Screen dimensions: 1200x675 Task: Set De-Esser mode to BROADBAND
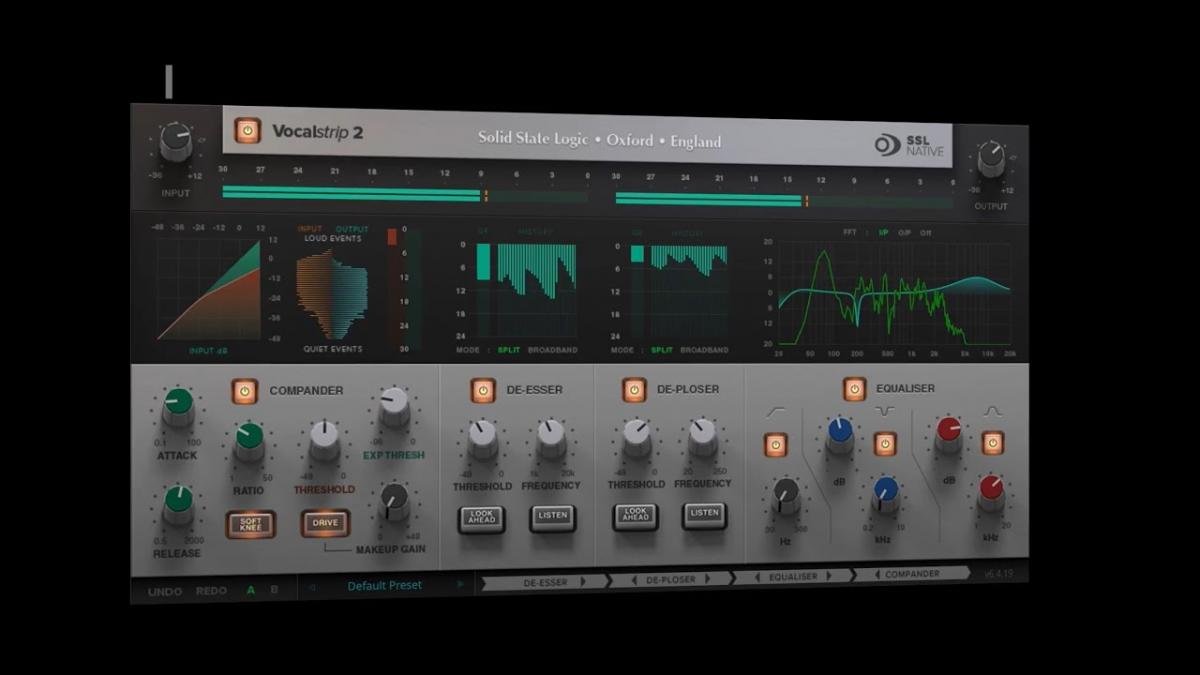[552, 351]
